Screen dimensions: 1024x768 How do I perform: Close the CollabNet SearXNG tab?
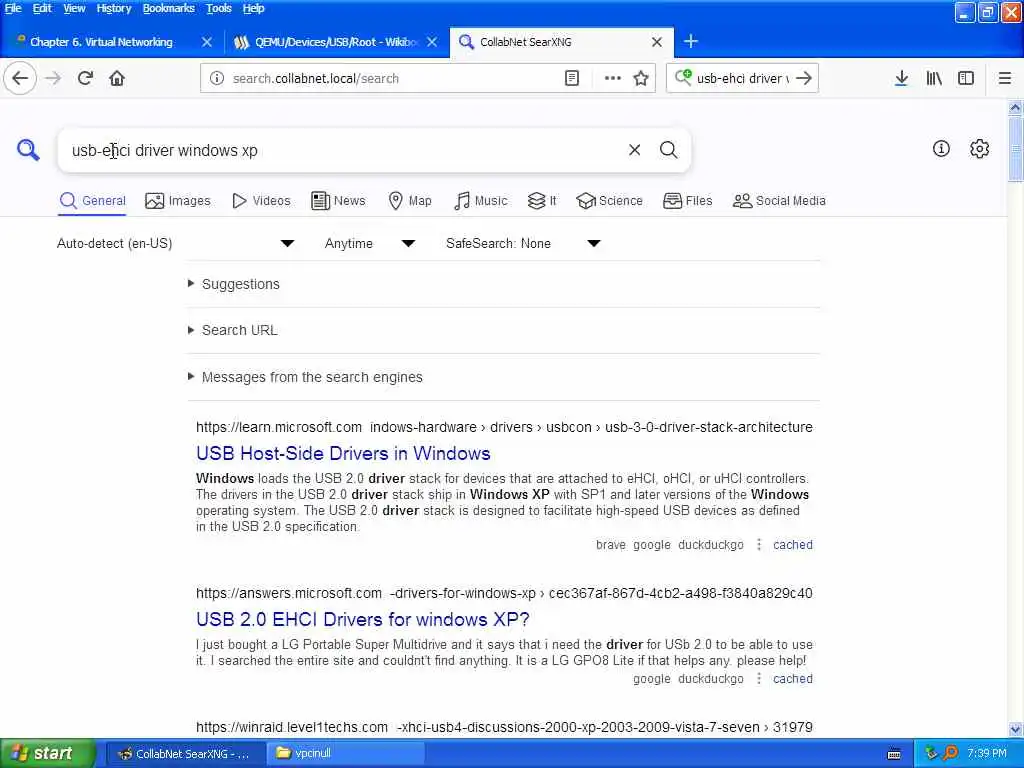pos(656,42)
